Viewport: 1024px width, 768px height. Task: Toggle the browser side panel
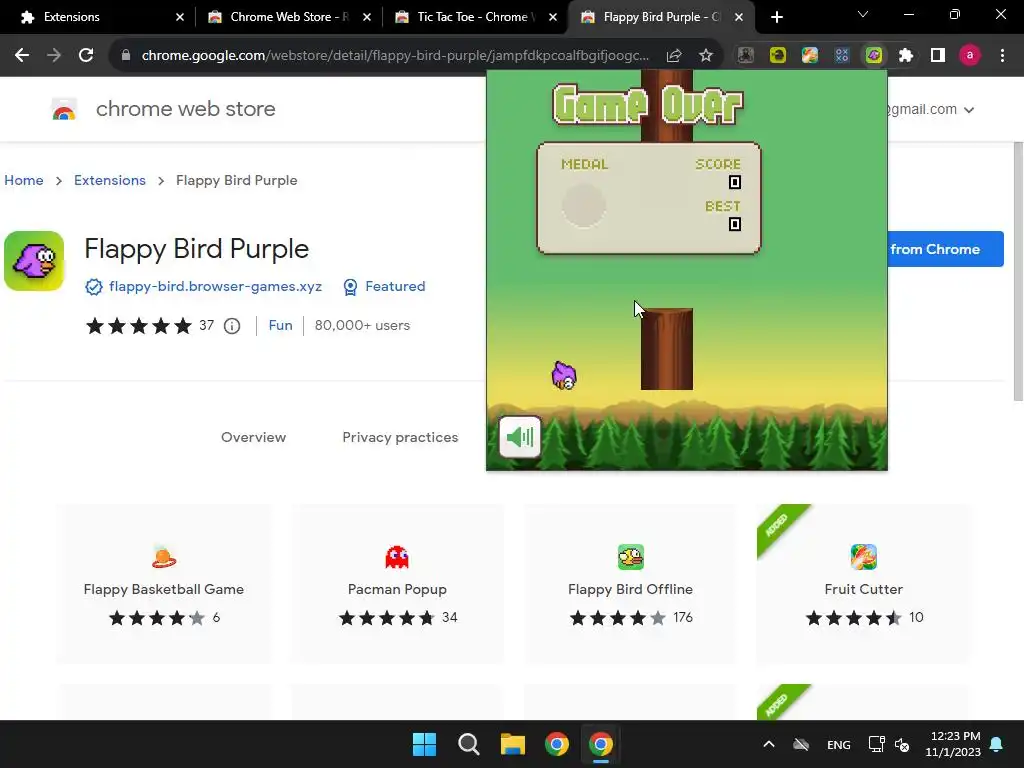[x=938, y=56]
